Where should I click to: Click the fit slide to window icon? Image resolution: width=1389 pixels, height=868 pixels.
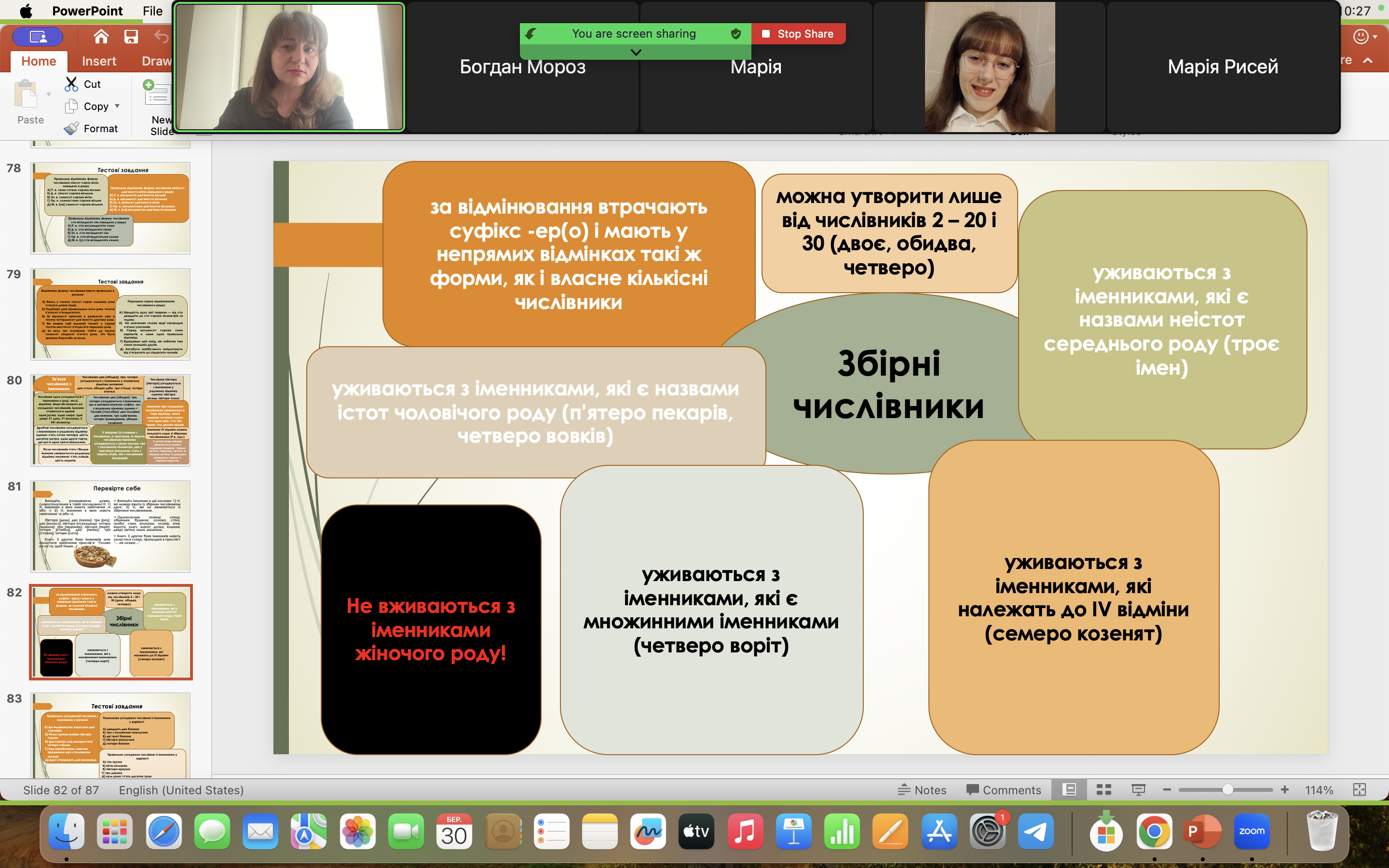click(1359, 790)
